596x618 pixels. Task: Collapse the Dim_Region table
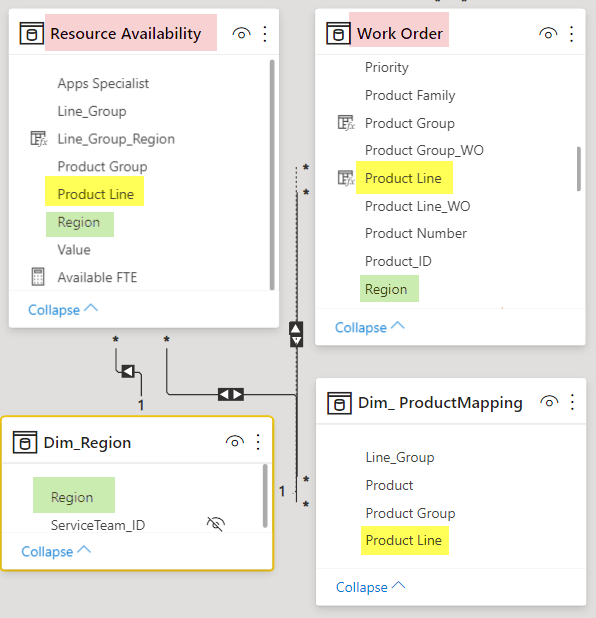(x=56, y=551)
